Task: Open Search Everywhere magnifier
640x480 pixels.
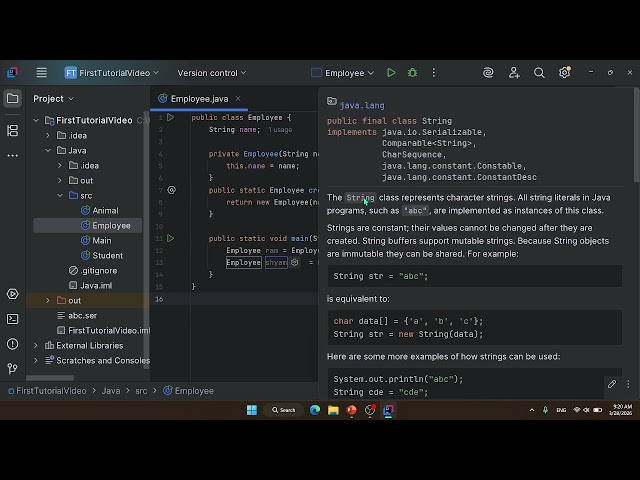Action: (539, 73)
